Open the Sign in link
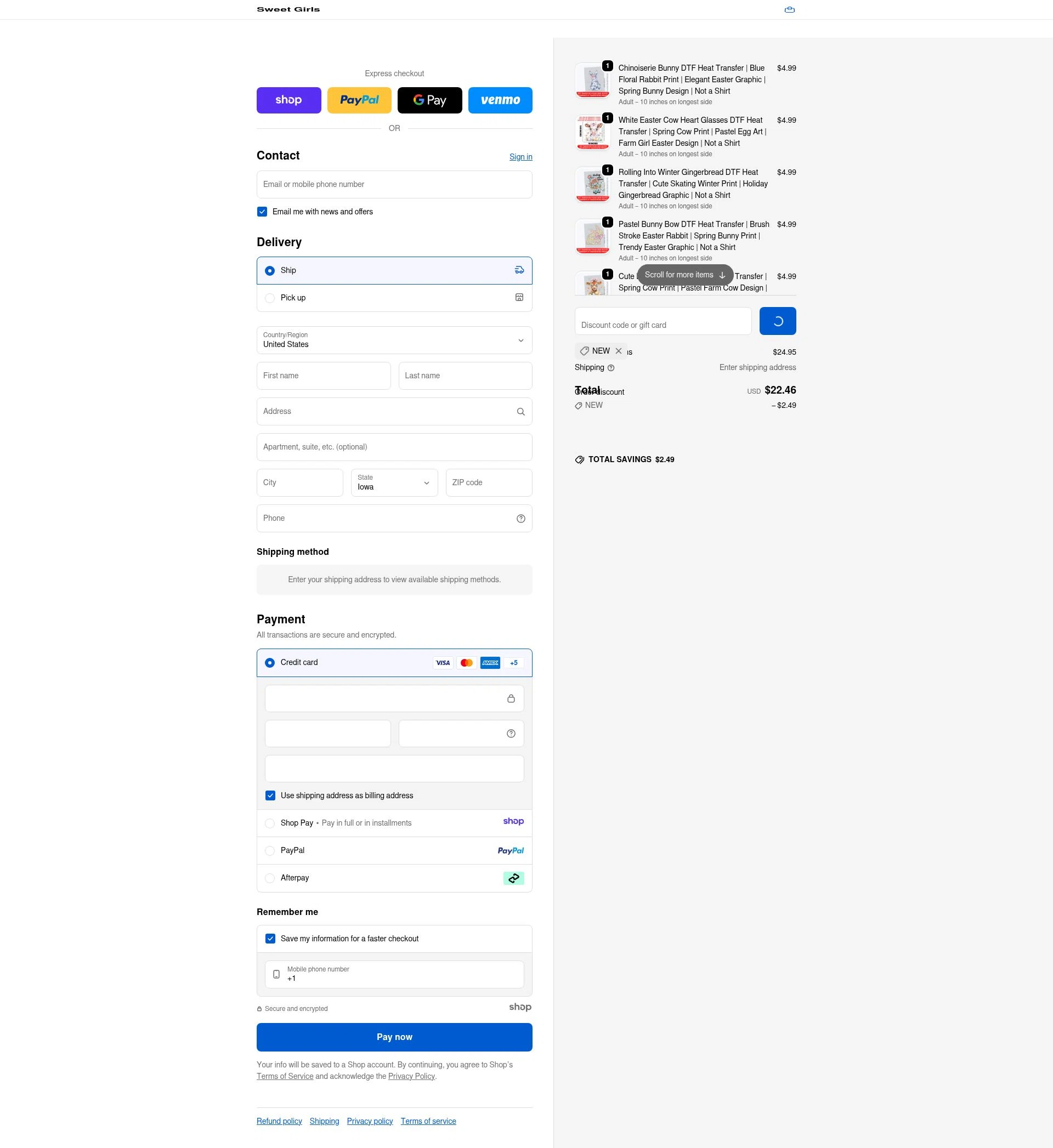The height and width of the screenshot is (1148, 1053). click(520, 157)
